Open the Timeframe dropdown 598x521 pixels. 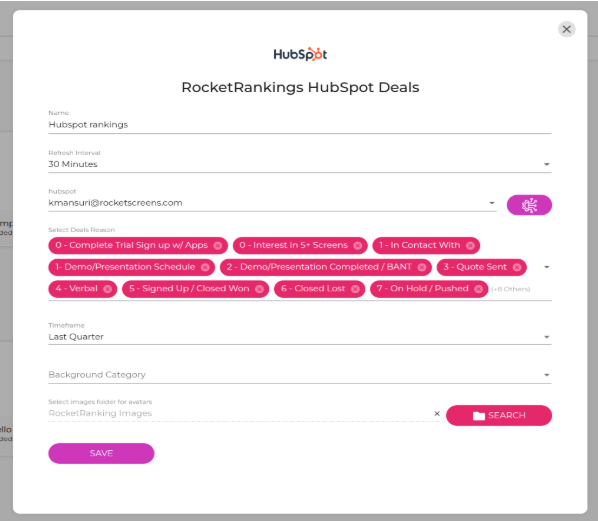point(547,337)
